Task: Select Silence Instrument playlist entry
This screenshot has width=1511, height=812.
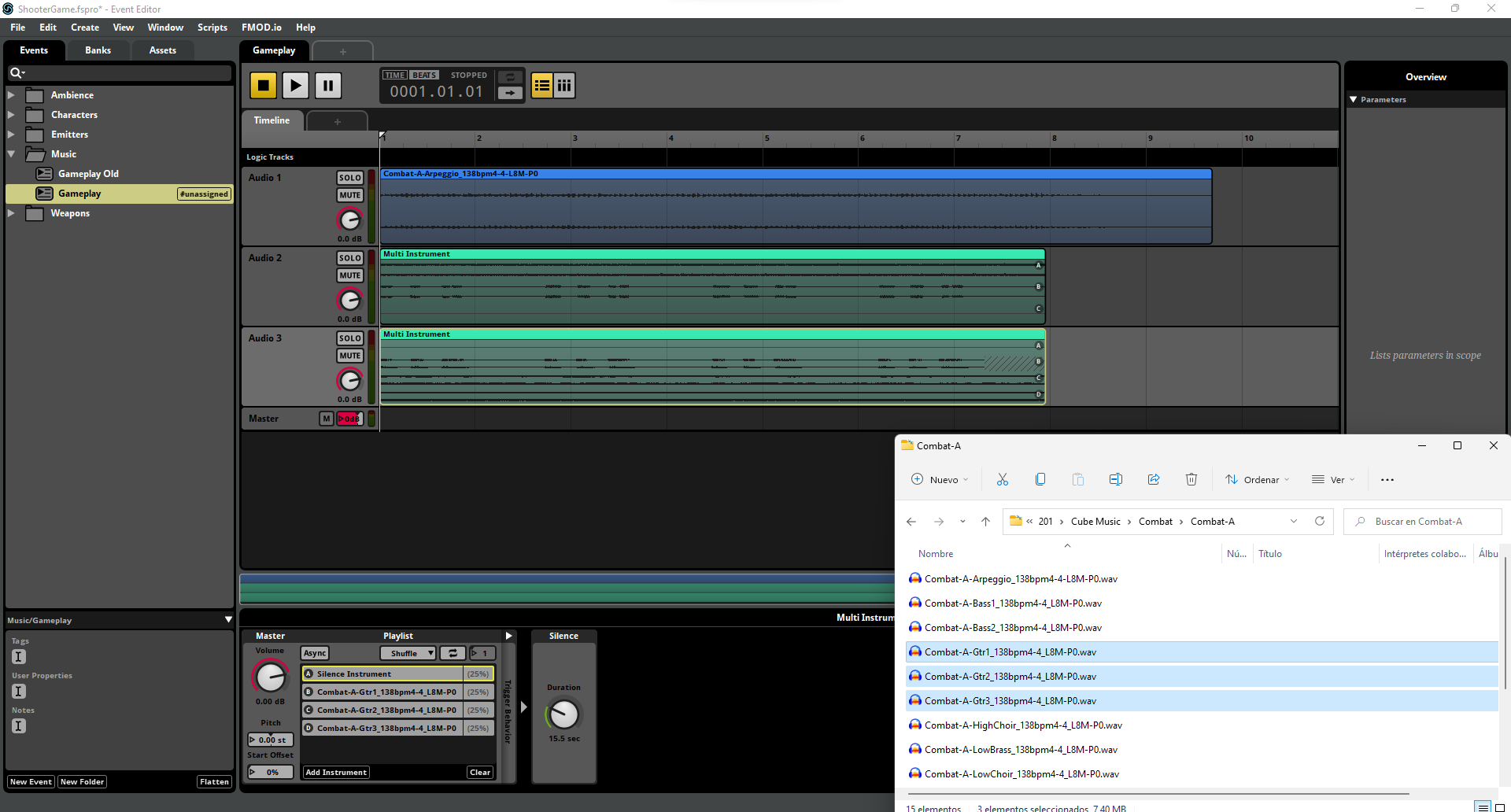Action: (398, 674)
